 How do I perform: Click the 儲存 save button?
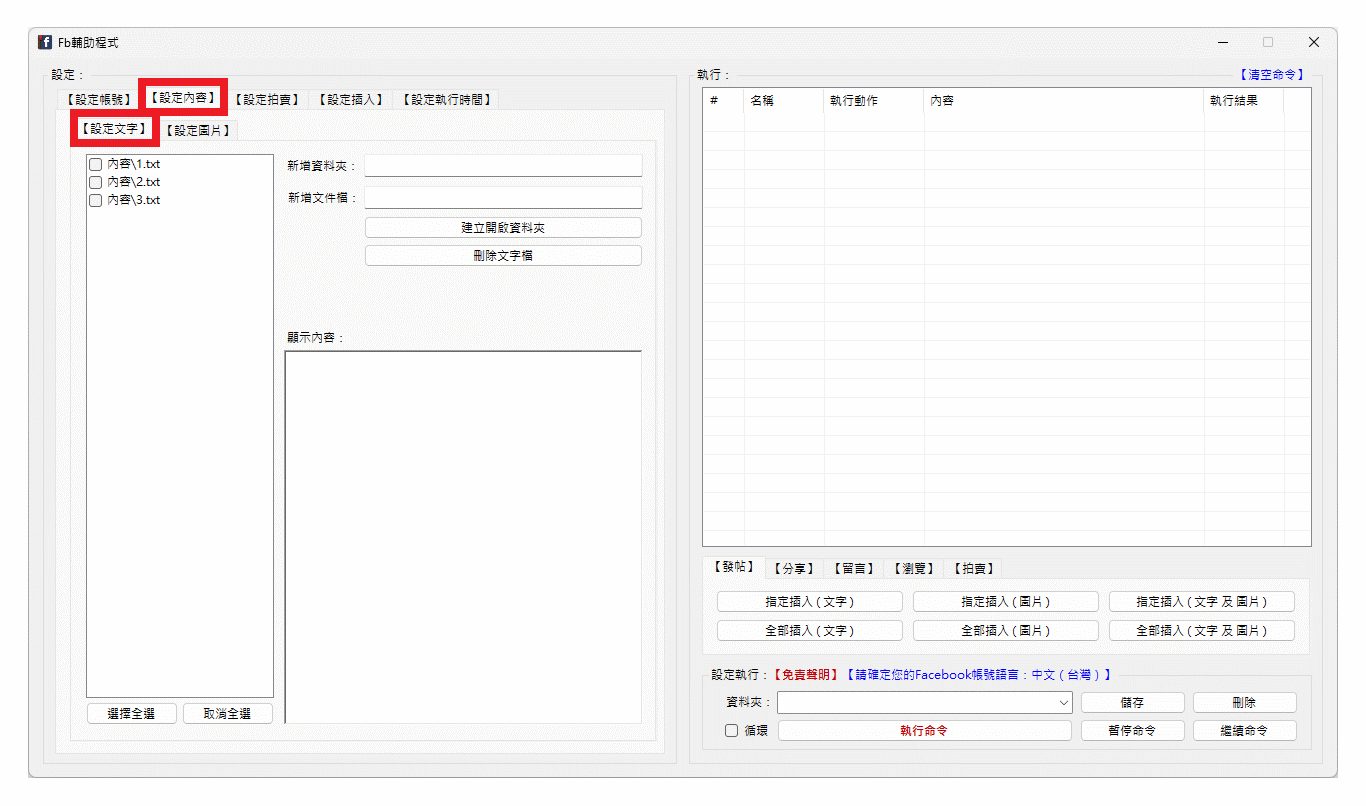coord(1133,703)
